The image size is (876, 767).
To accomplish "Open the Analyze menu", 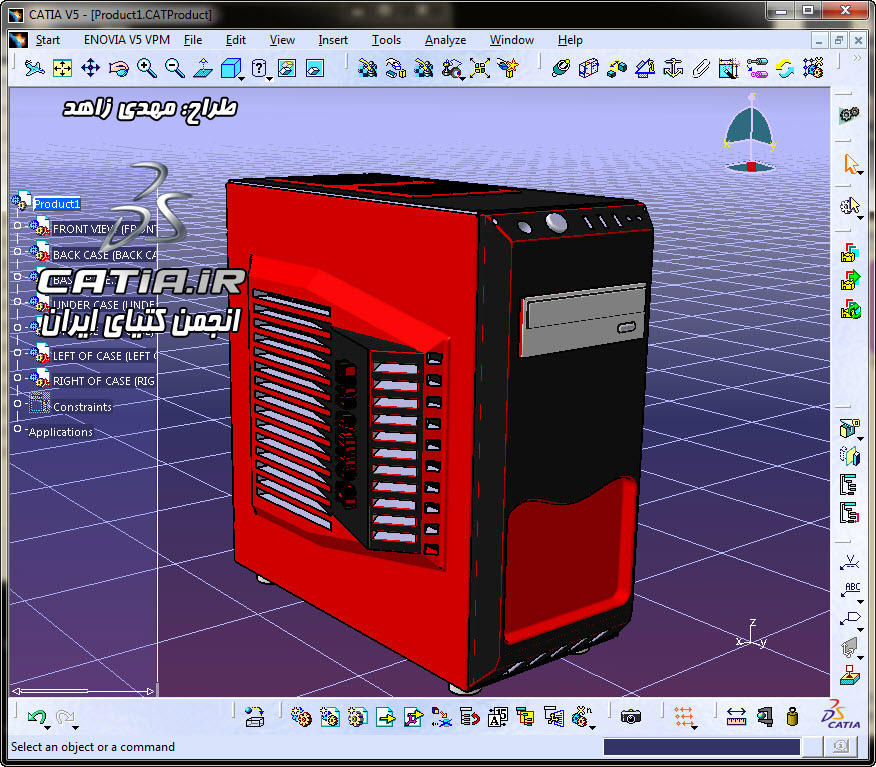I will (445, 40).
